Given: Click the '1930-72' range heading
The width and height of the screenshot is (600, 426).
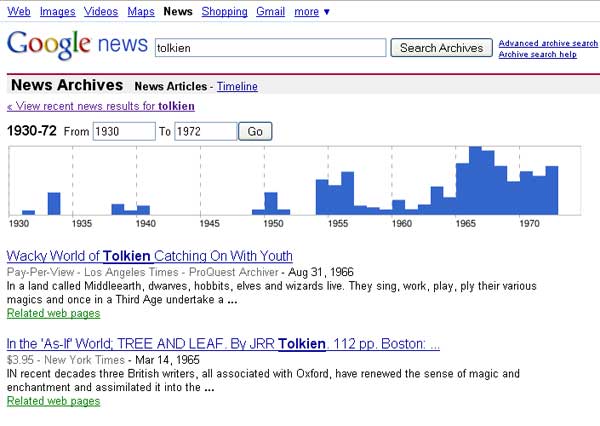Looking at the screenshot, I should (32, 131).
